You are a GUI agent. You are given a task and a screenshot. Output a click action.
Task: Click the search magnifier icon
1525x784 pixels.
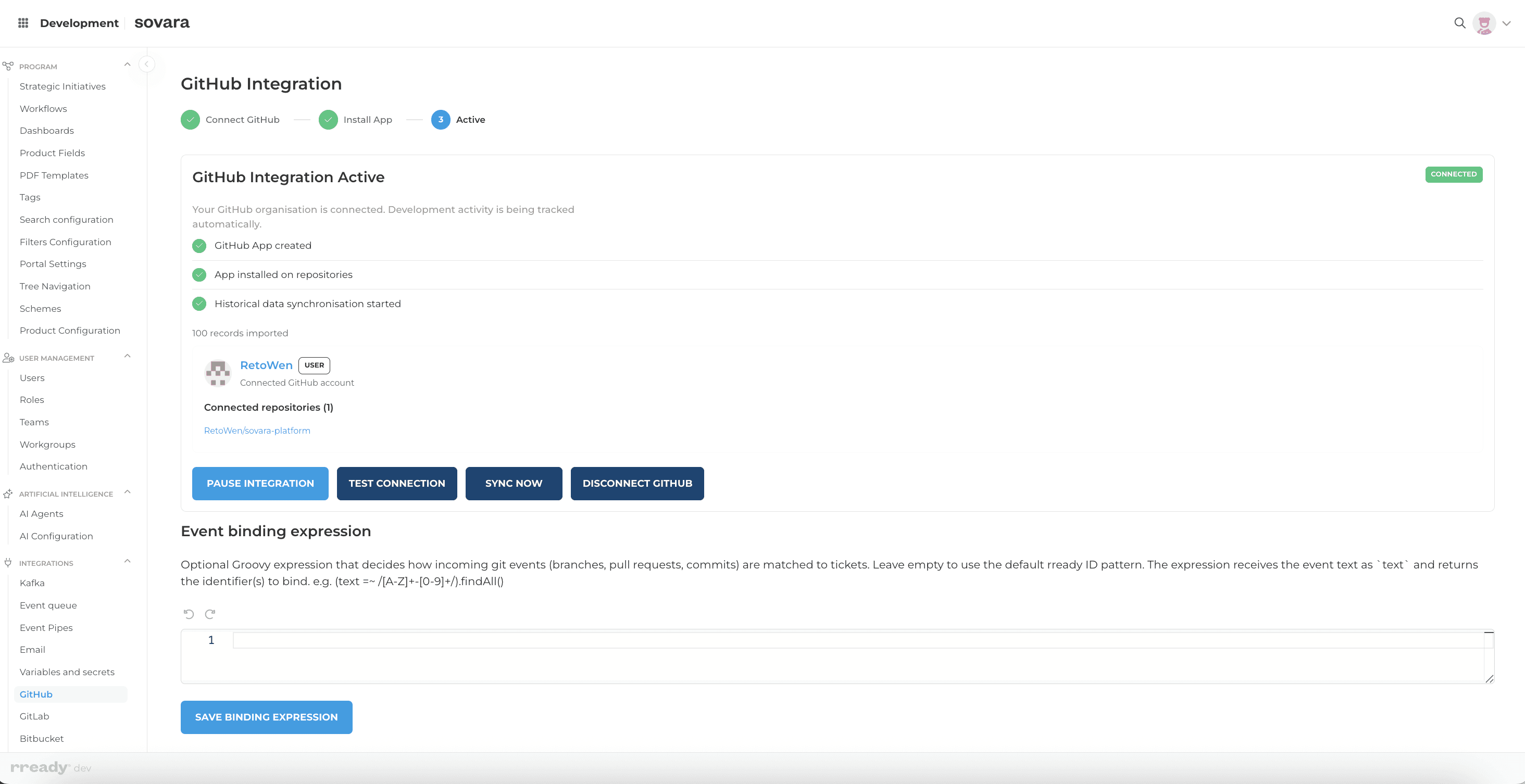click(x=1460, y=23)
